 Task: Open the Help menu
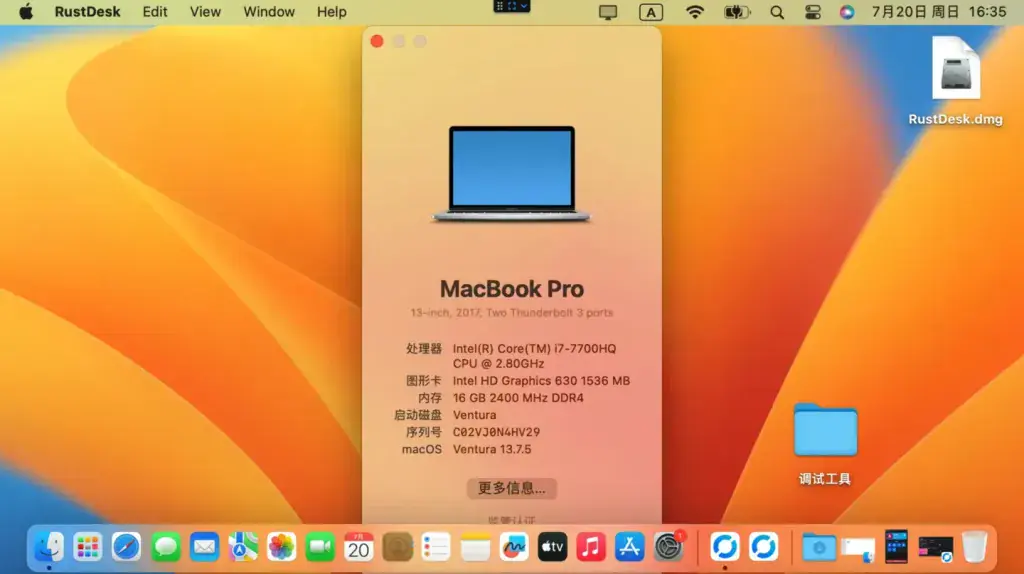coord(332,12)
